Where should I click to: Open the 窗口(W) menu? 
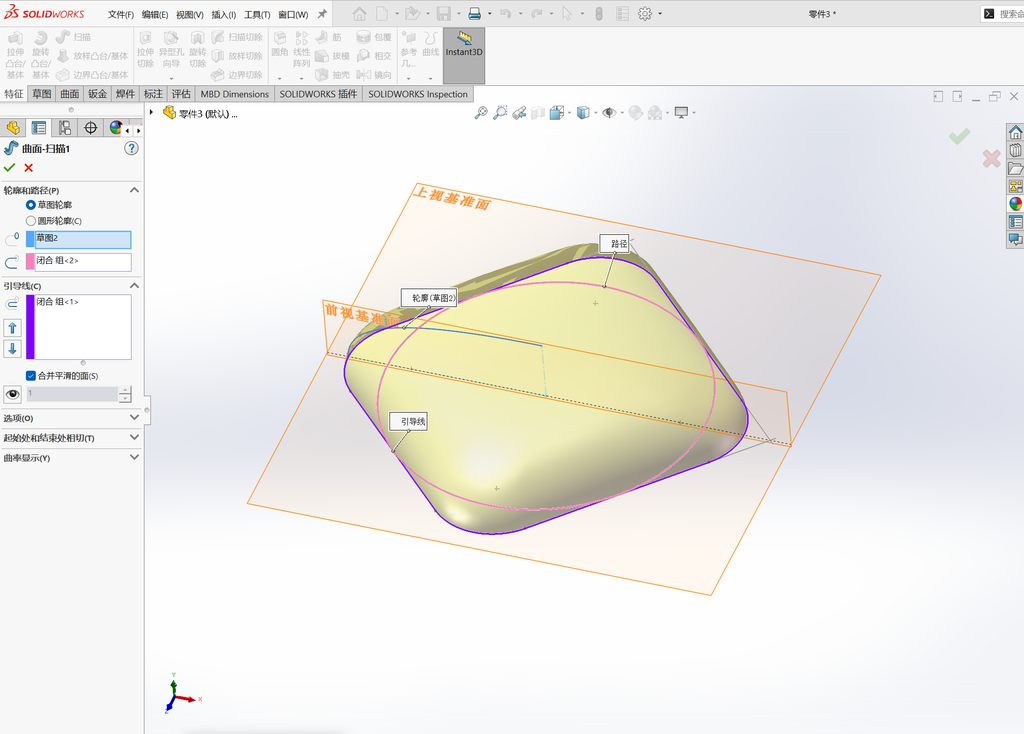293,14
